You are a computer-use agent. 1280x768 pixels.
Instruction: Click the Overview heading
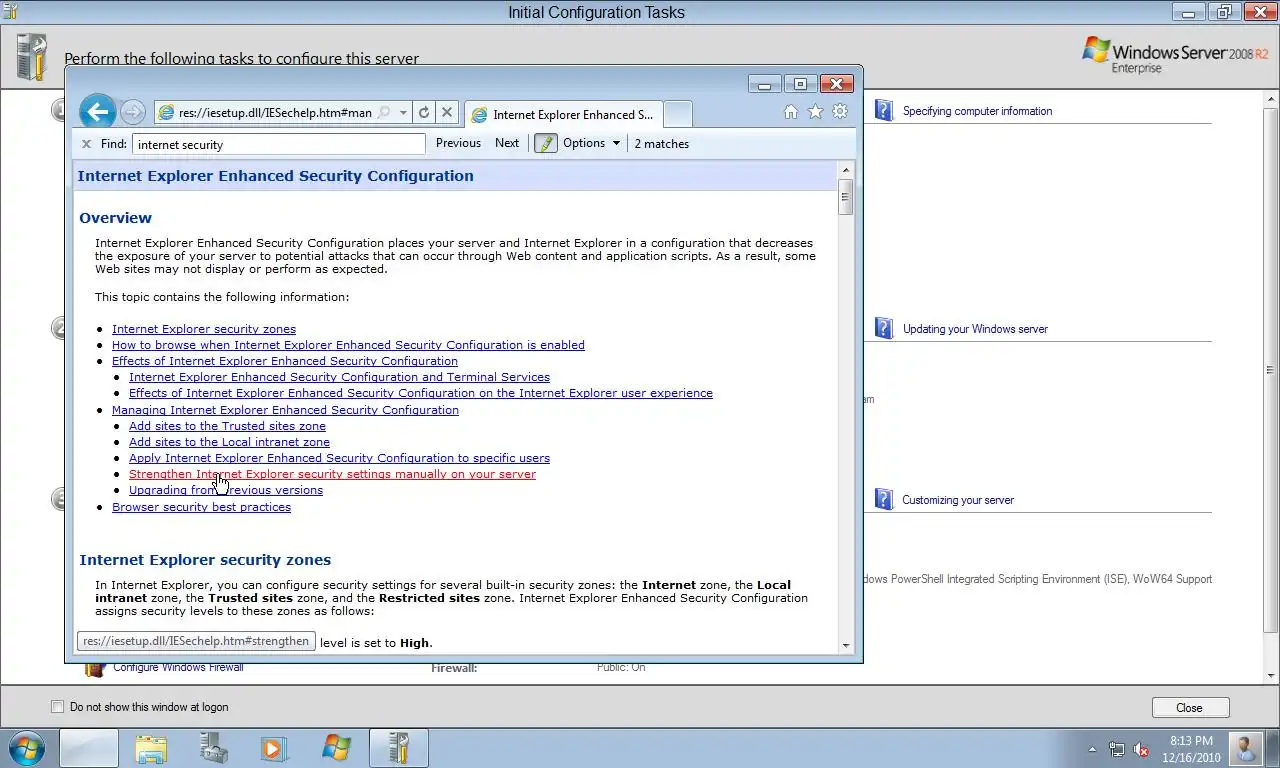(x=115, y=218)
